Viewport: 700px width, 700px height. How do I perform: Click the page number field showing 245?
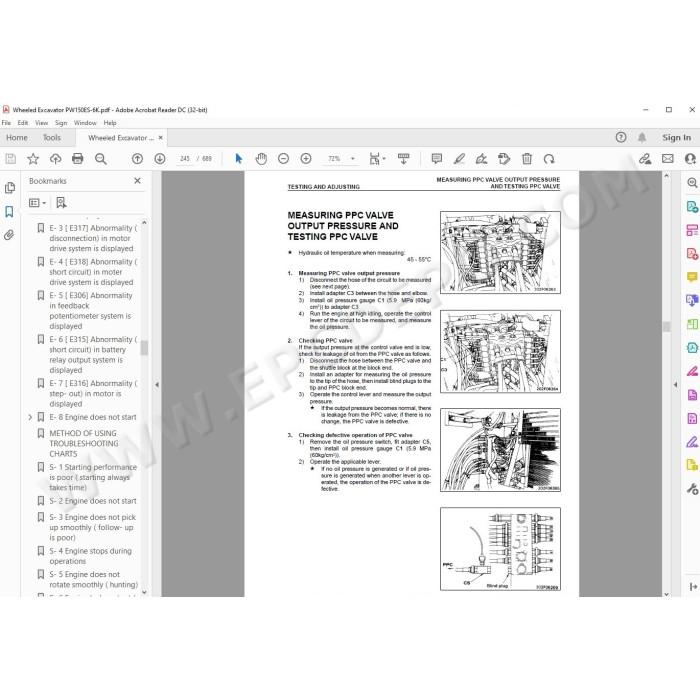(185, 158)
